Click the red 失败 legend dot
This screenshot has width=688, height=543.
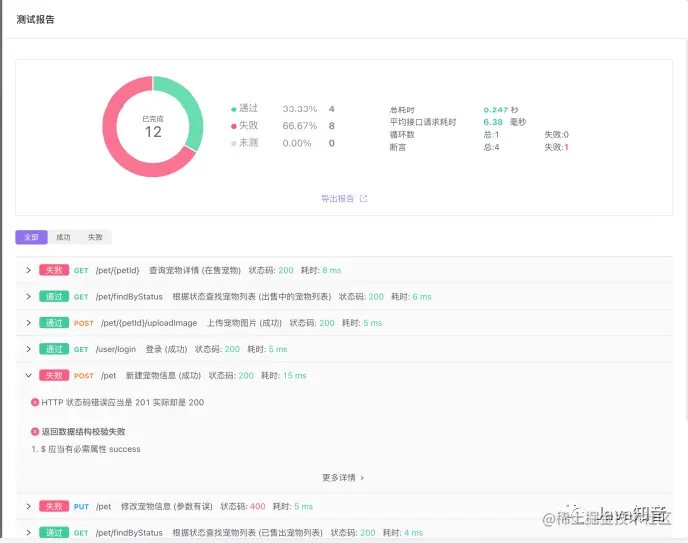click(234, 126)
